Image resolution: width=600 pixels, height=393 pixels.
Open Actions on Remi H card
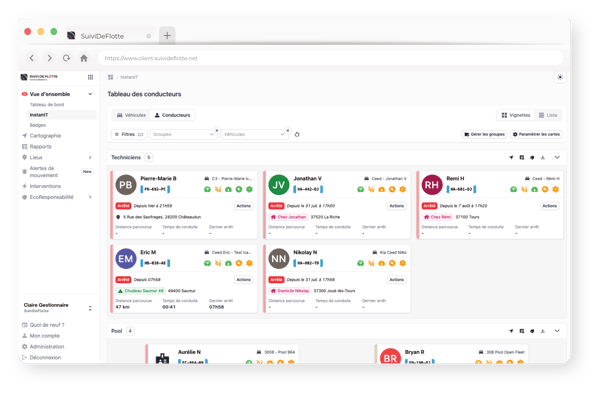pos(549,206)
